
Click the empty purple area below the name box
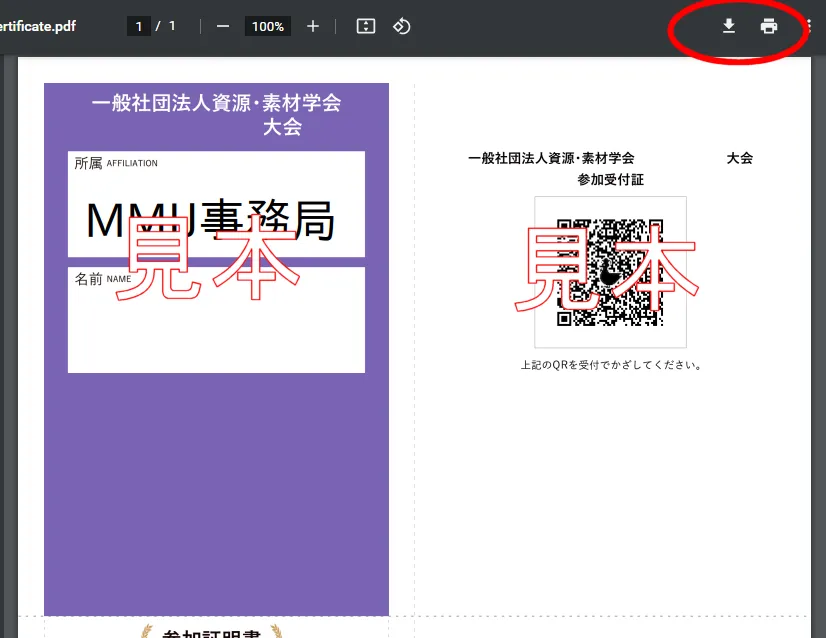click(216, 490)
